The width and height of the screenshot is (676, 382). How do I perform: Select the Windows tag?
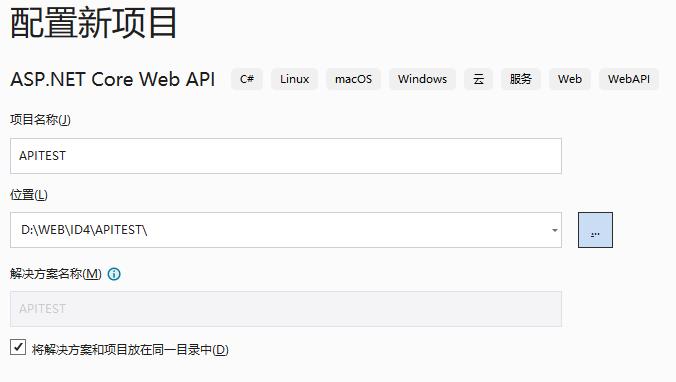click(x=422, y=79)
